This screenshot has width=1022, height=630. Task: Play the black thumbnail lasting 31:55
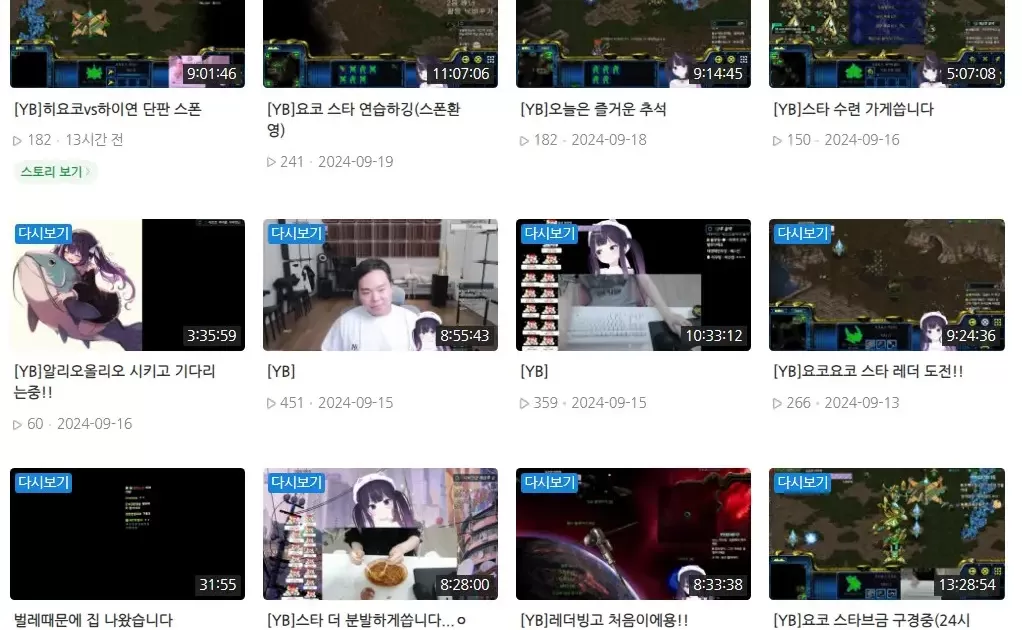tap(127, 534)
